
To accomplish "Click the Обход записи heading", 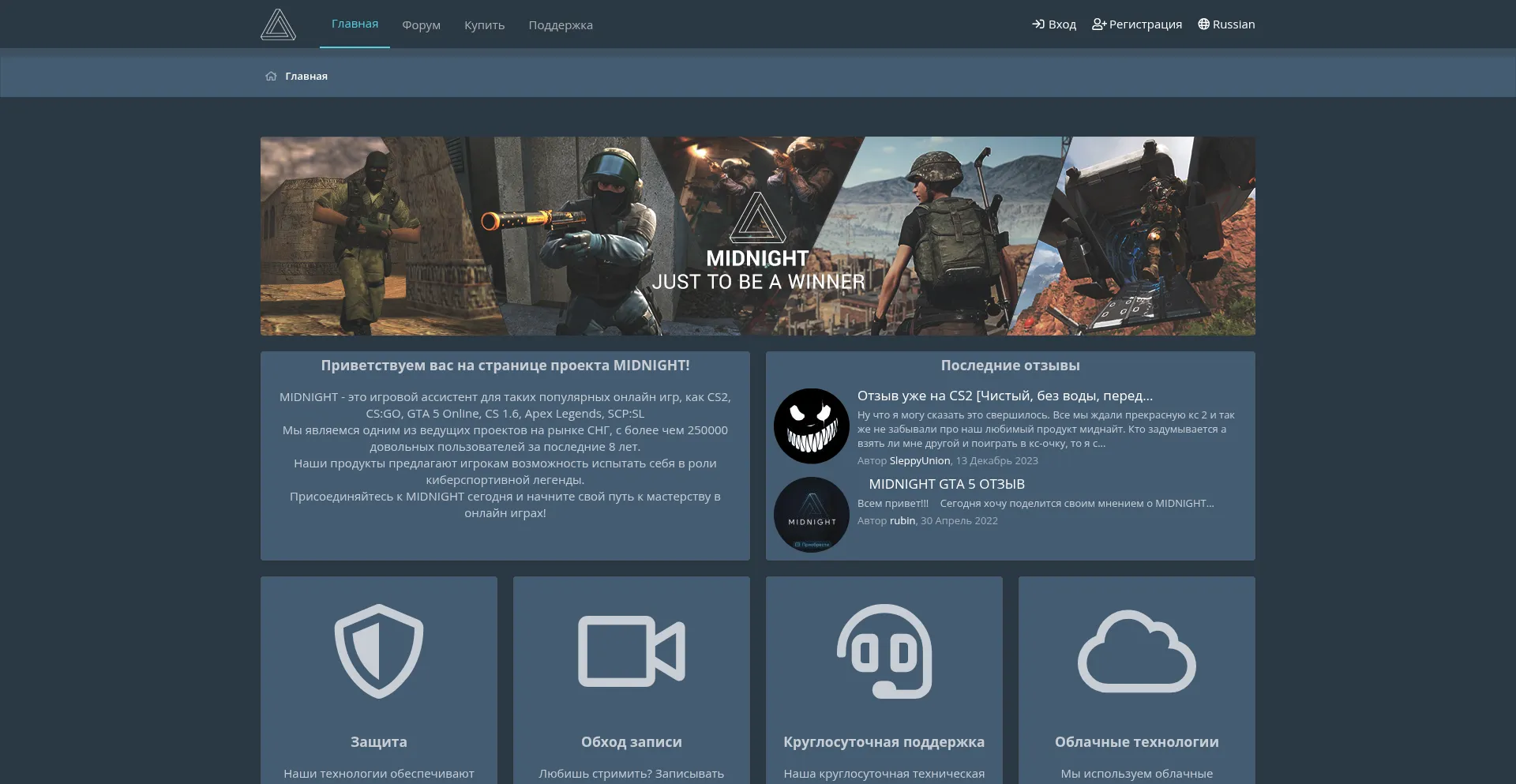I will (632, 742).
